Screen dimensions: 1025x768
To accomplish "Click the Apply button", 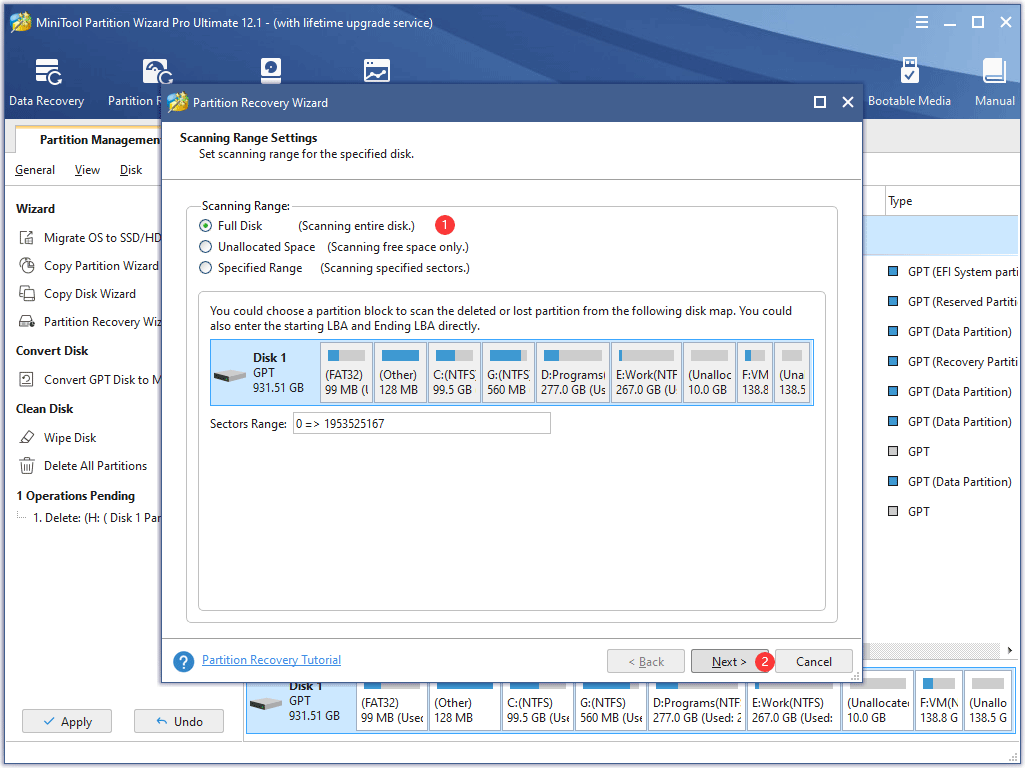I will pyautogui.click(x=67, y=721).
